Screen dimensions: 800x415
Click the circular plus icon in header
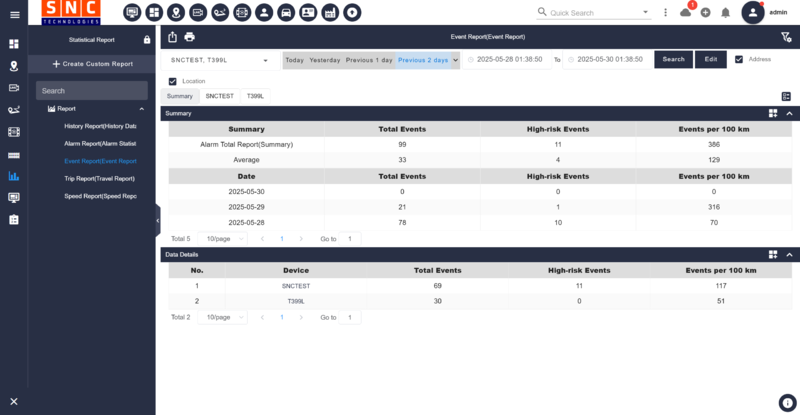pos(706,13)
